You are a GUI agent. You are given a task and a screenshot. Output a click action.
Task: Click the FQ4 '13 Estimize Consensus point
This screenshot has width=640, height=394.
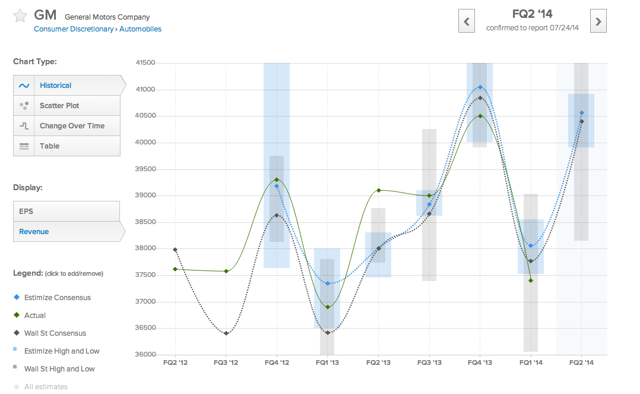coord(480,87)
